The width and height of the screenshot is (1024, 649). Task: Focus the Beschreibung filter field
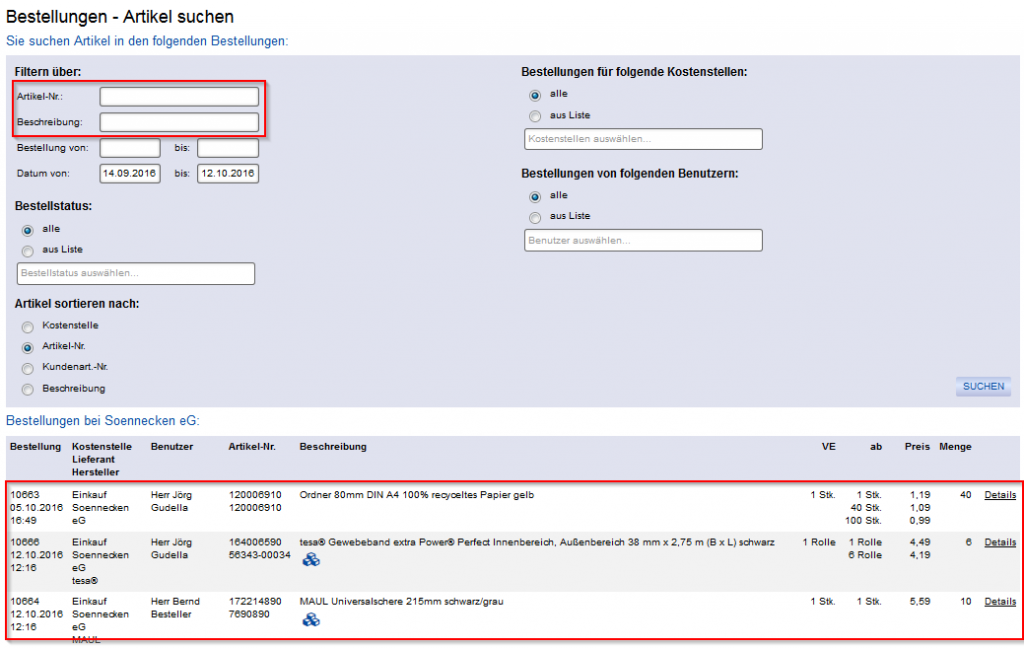coord(179,122)
